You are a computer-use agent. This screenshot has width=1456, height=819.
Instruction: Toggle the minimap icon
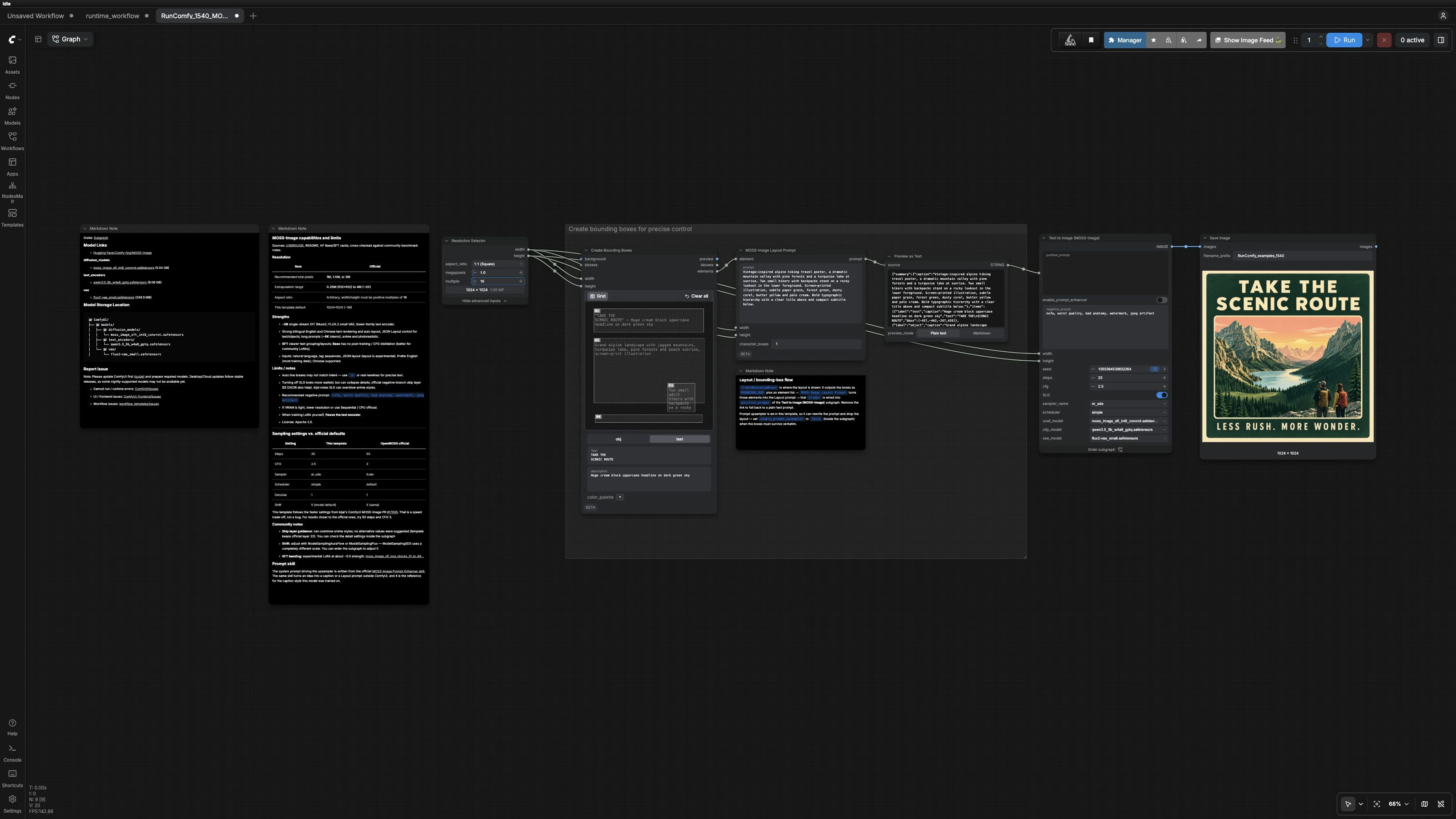1424,804
